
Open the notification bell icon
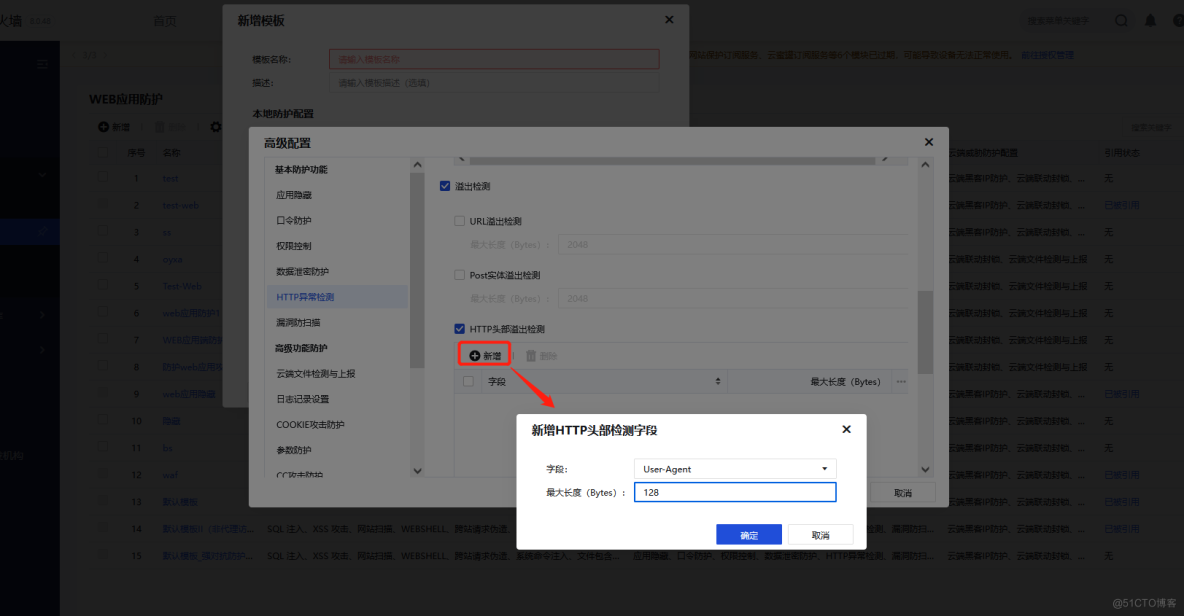pos(1148,18)
